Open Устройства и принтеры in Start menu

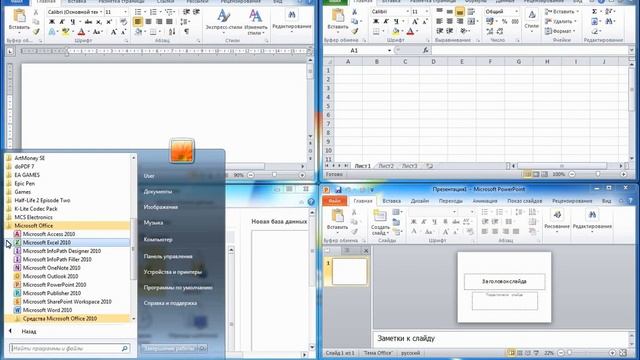click(x=172, y=272)
